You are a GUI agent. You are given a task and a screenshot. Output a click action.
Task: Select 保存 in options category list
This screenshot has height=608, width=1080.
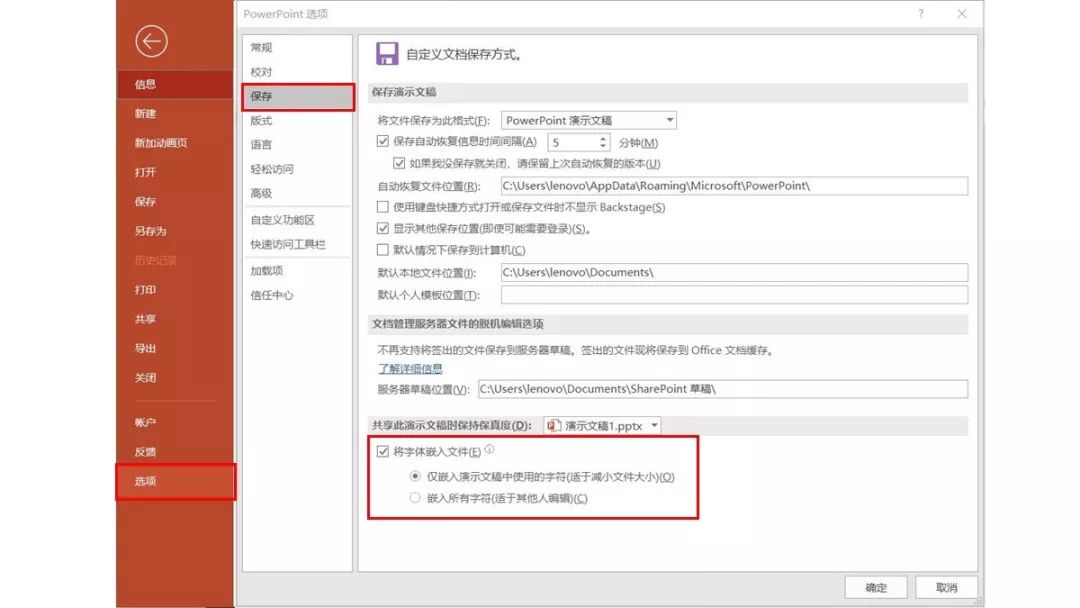pos(298,96)
